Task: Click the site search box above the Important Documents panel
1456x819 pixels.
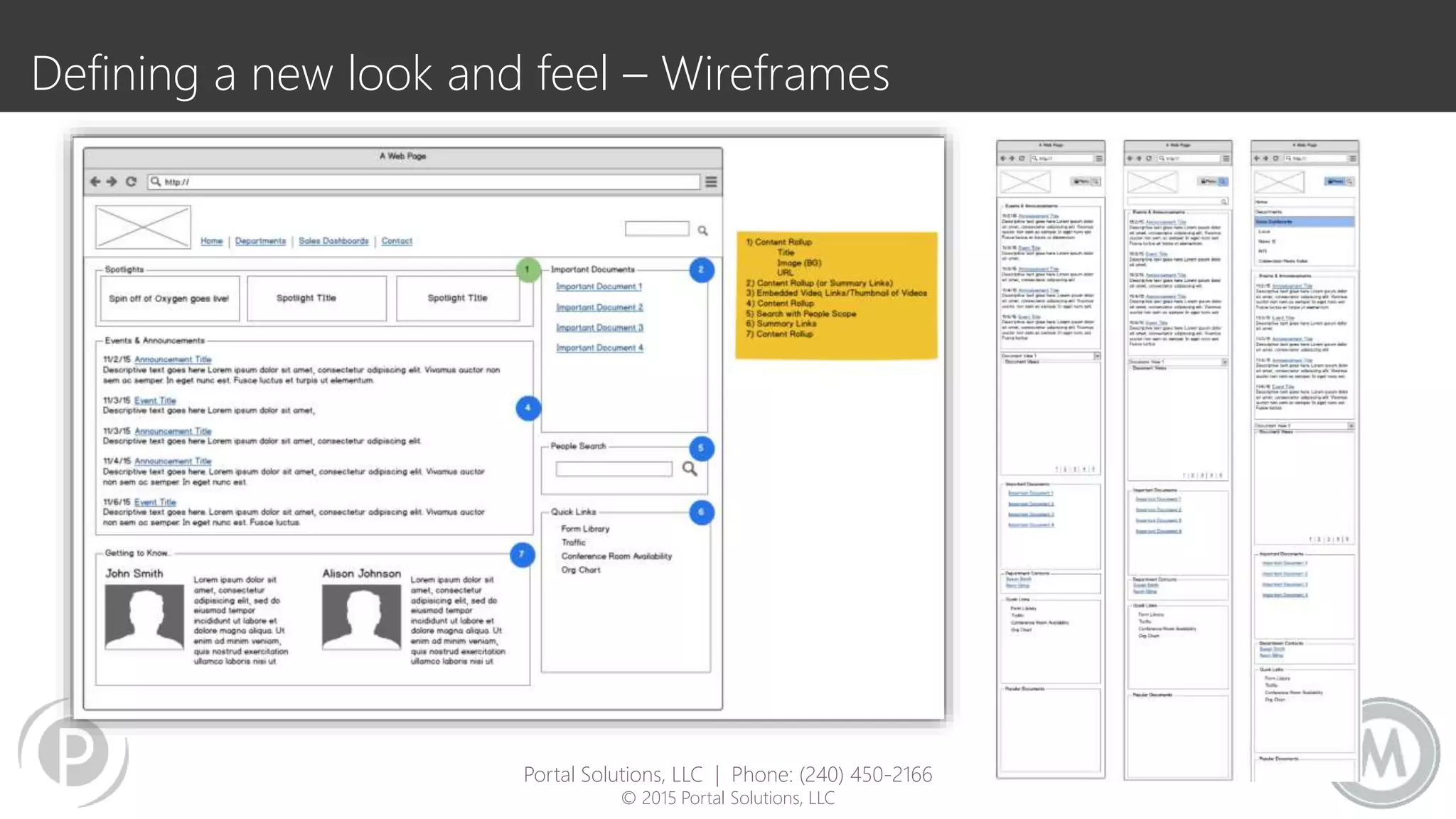Action: [x=657, y=228]
